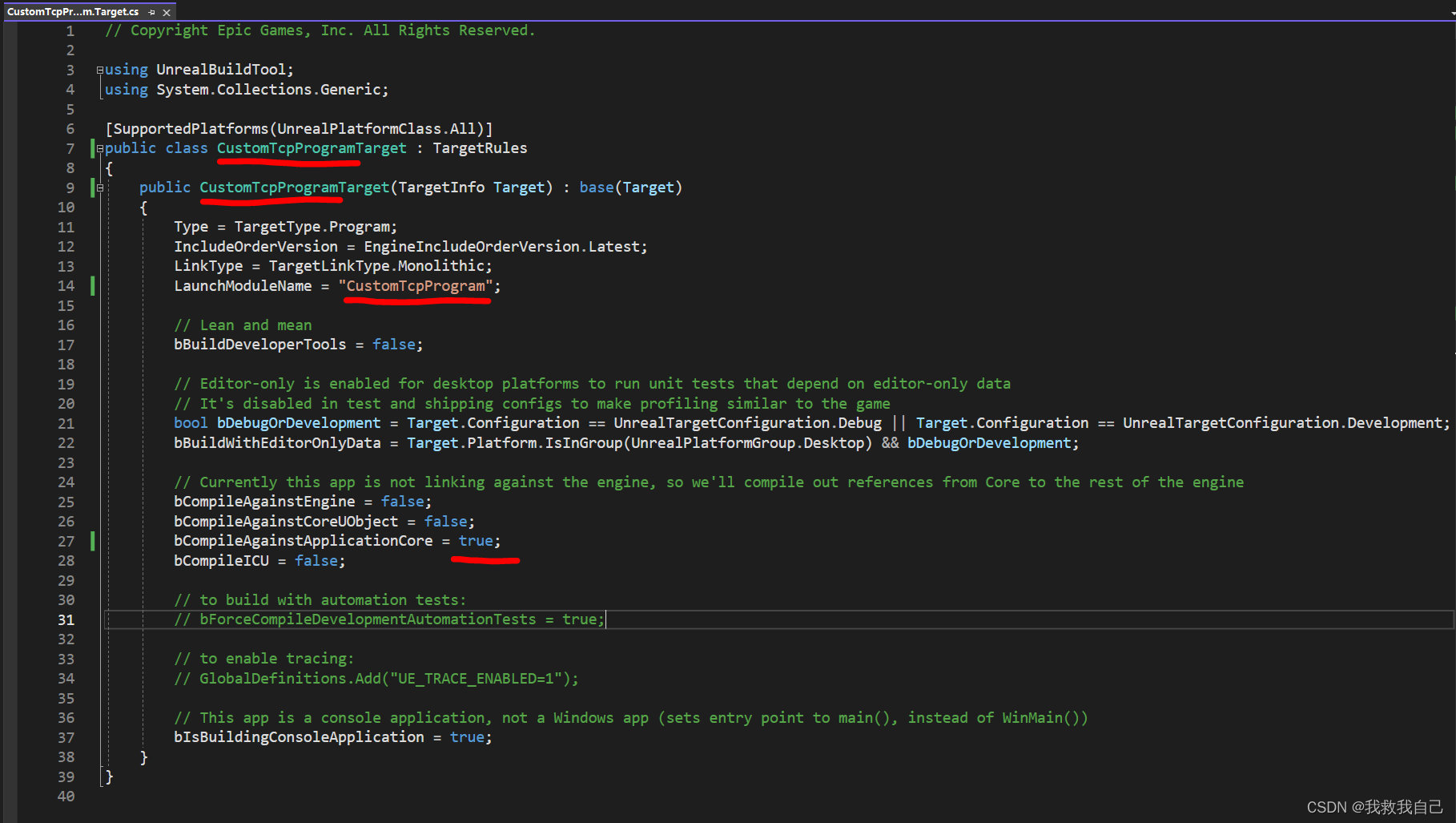Collapse the CustomTcpProgramTarget class outline
Screen dimensions: 1456x823
[100, 148]
